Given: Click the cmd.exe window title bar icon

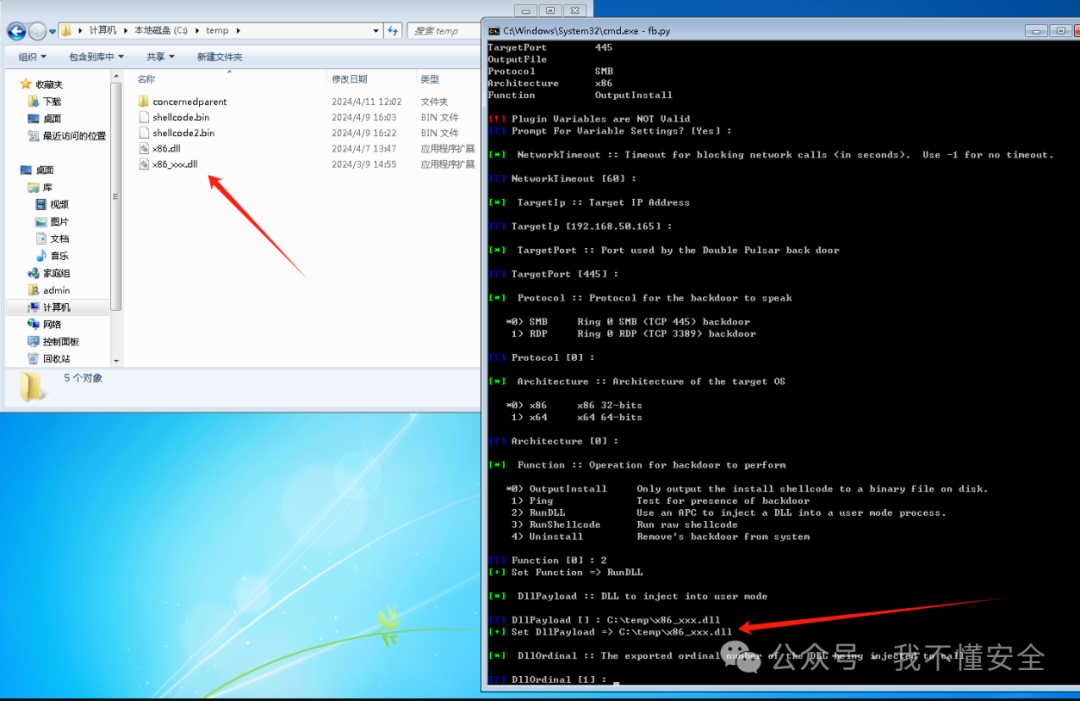Looking at the screenshot, I should click(494, 31).
